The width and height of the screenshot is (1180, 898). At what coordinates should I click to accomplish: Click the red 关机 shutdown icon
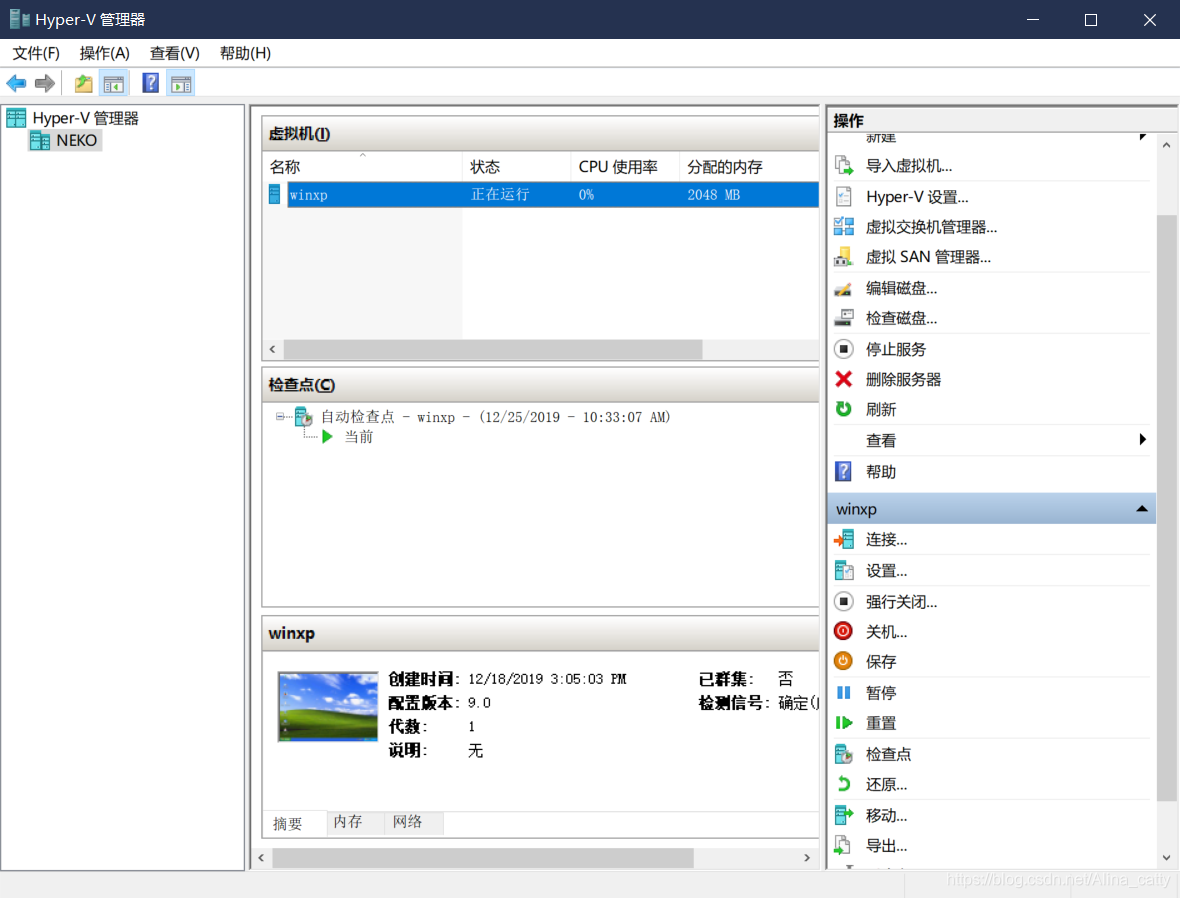844,631
